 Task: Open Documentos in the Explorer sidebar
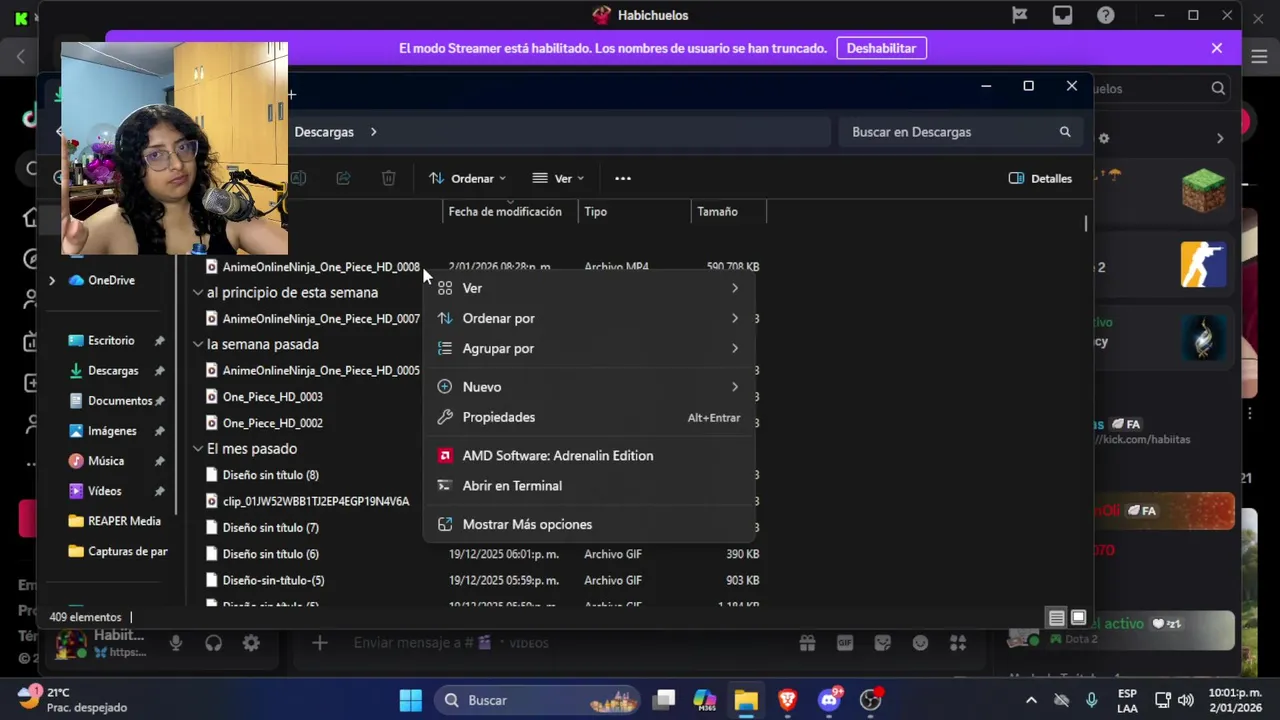click(x=120, y=401)
